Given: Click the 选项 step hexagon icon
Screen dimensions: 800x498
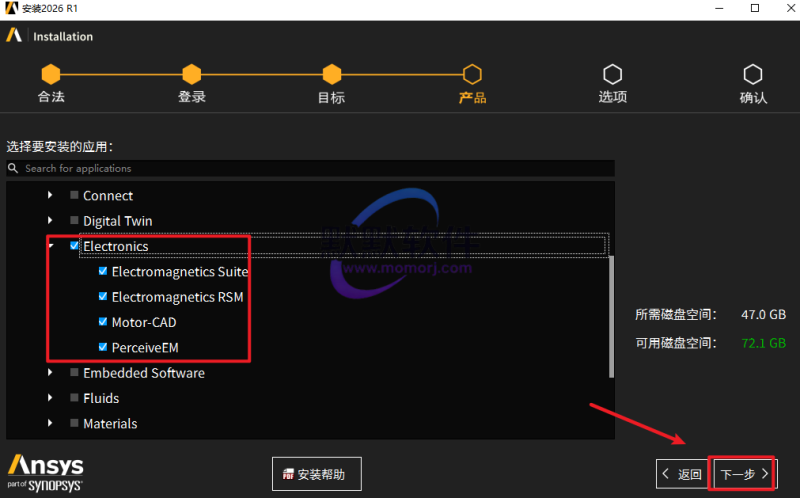Looking at the screenshot, I should click(x=612, y=75).
